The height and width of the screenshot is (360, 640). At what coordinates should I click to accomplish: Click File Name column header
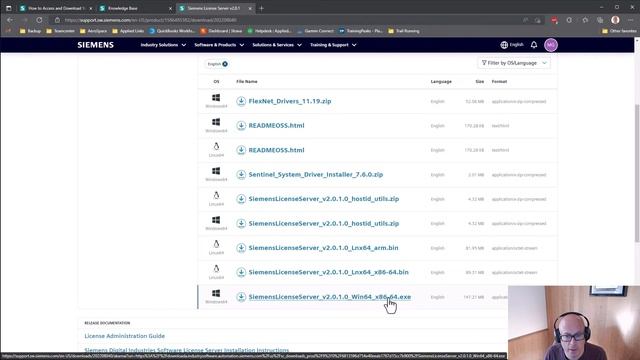click(x=247, y=82)
